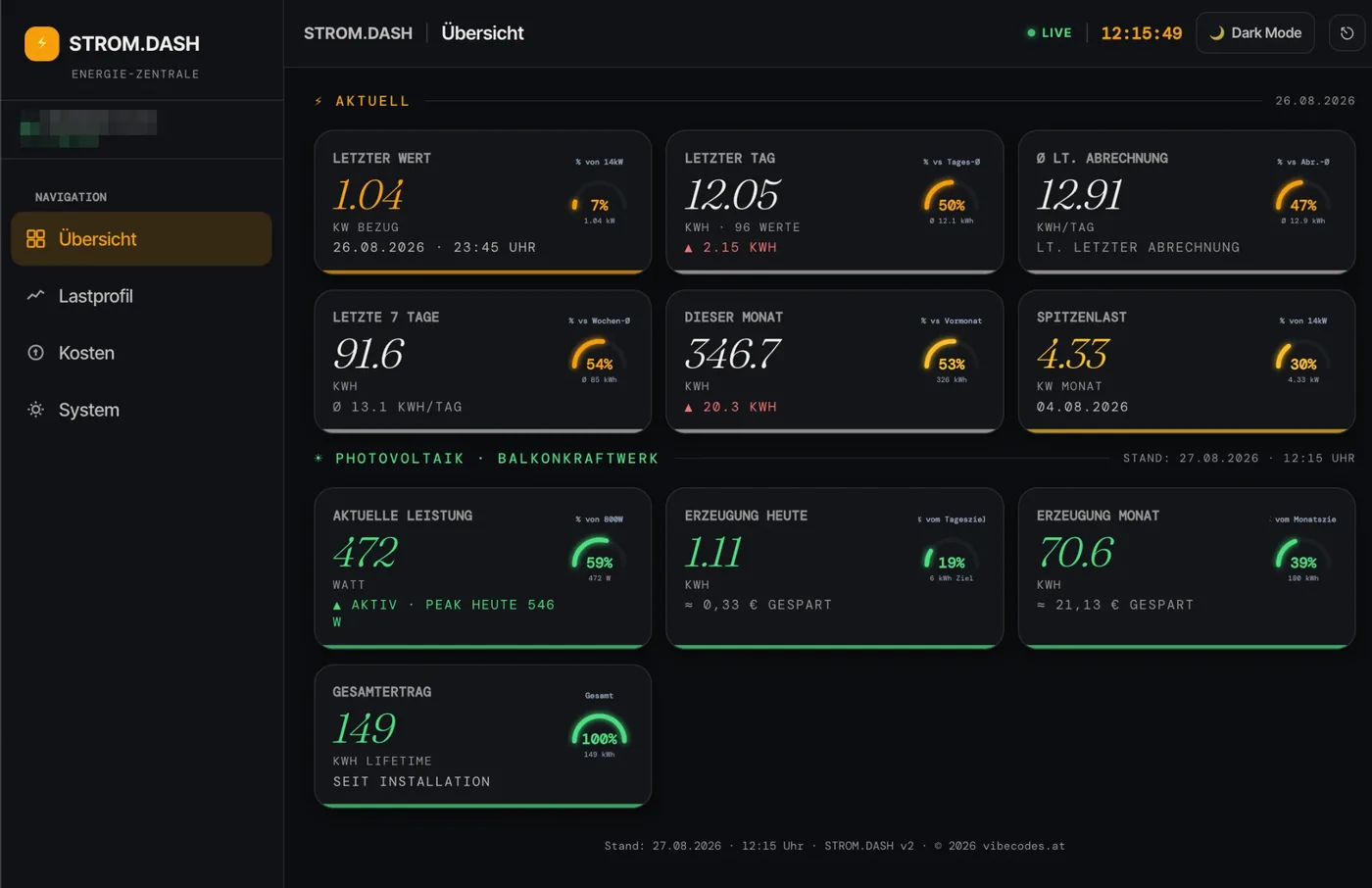Screen dimensions: 1372x888
Task: Click the LETZTER WERT card heading
Action: click(x=381, y=159)
